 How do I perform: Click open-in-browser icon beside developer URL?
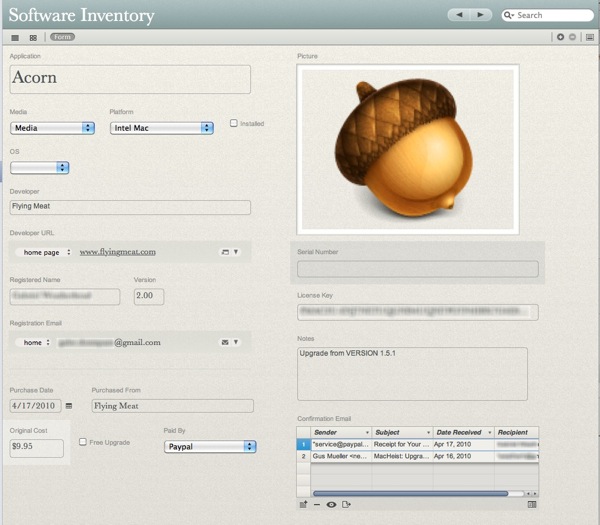point(225,252)
